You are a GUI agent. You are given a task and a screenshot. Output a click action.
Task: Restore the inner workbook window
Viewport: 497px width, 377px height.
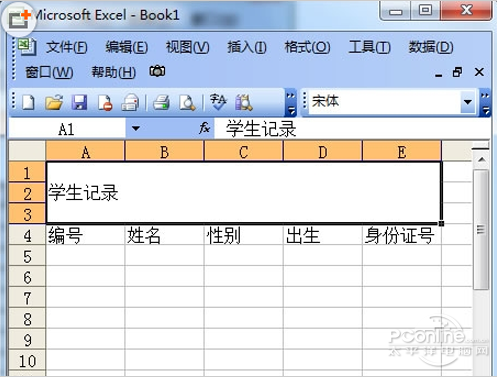point(457,72)
